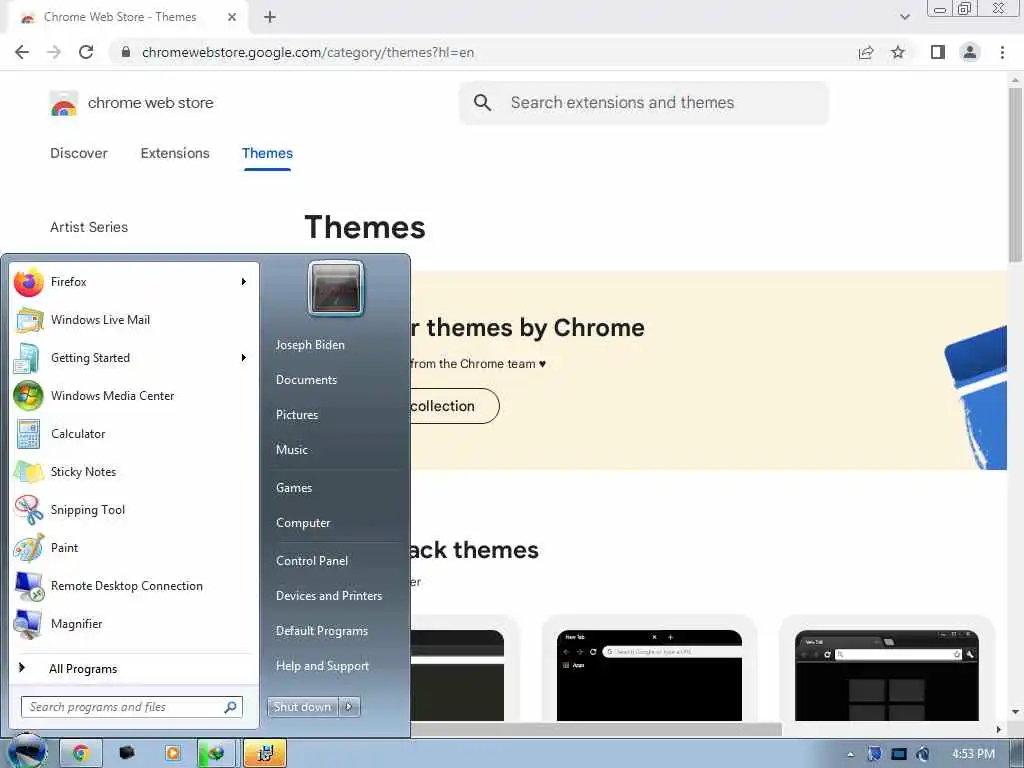Launch the Snipping Tool

pos(134,510)
